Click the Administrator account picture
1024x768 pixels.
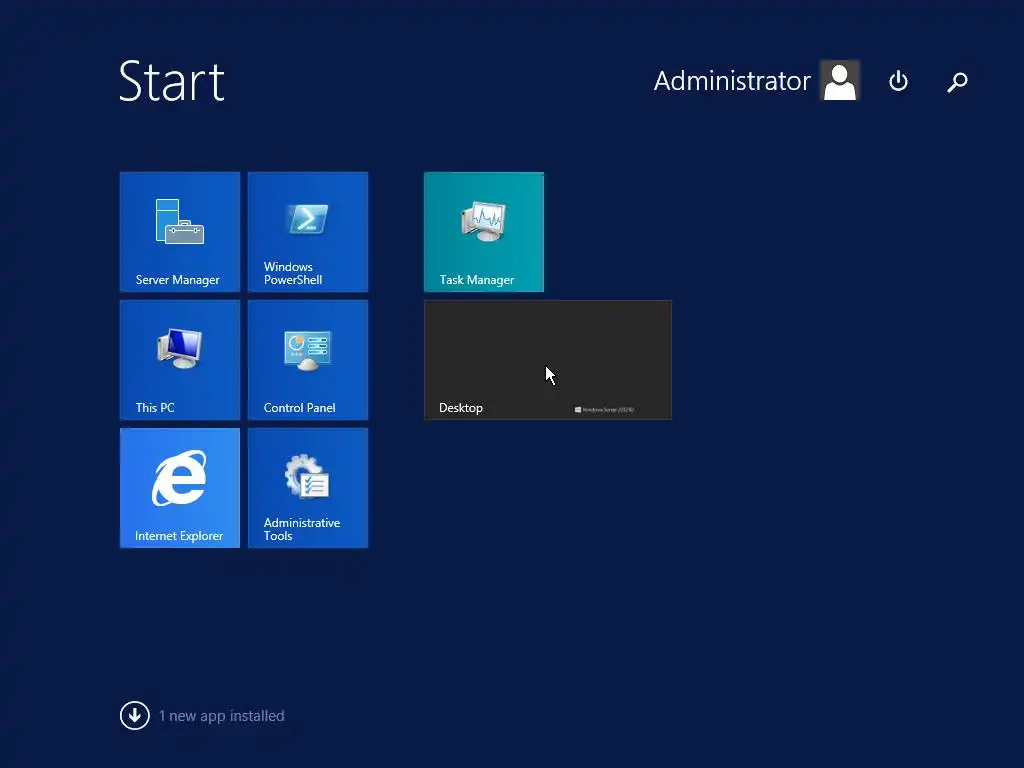pyautogui.click(x=840, y=80)
